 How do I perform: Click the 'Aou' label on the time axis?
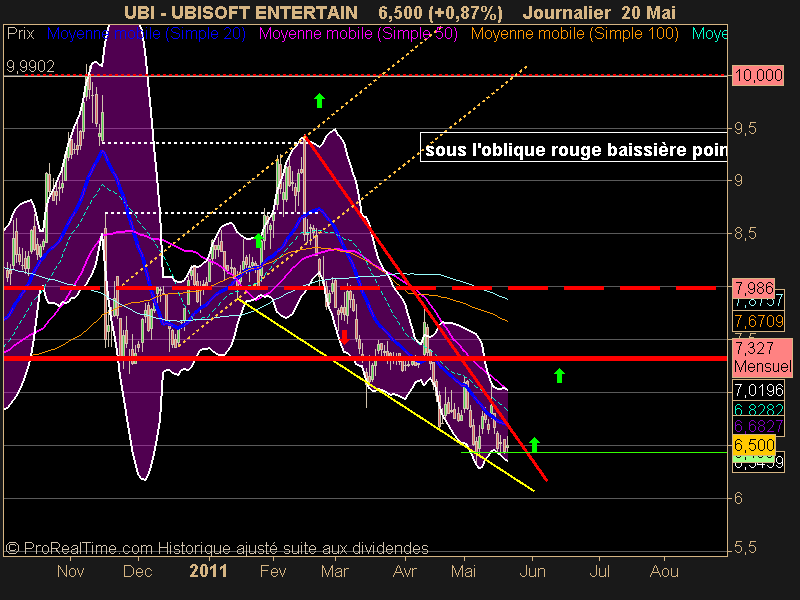(664, 571)
